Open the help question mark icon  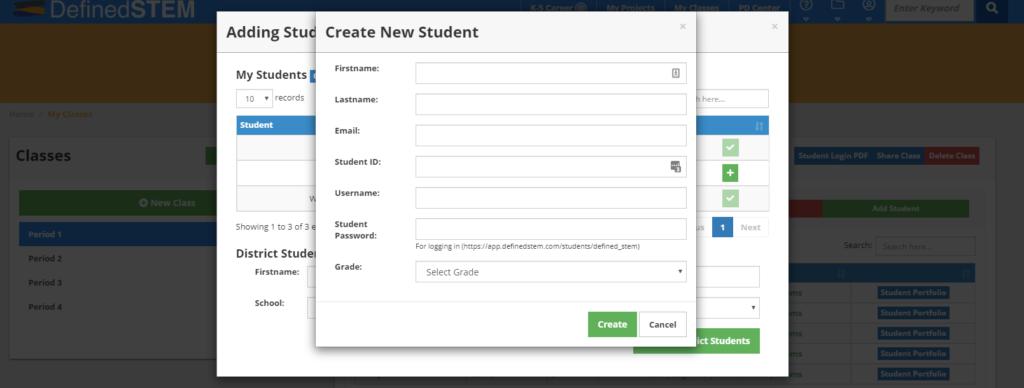click(x=806, y=5)
